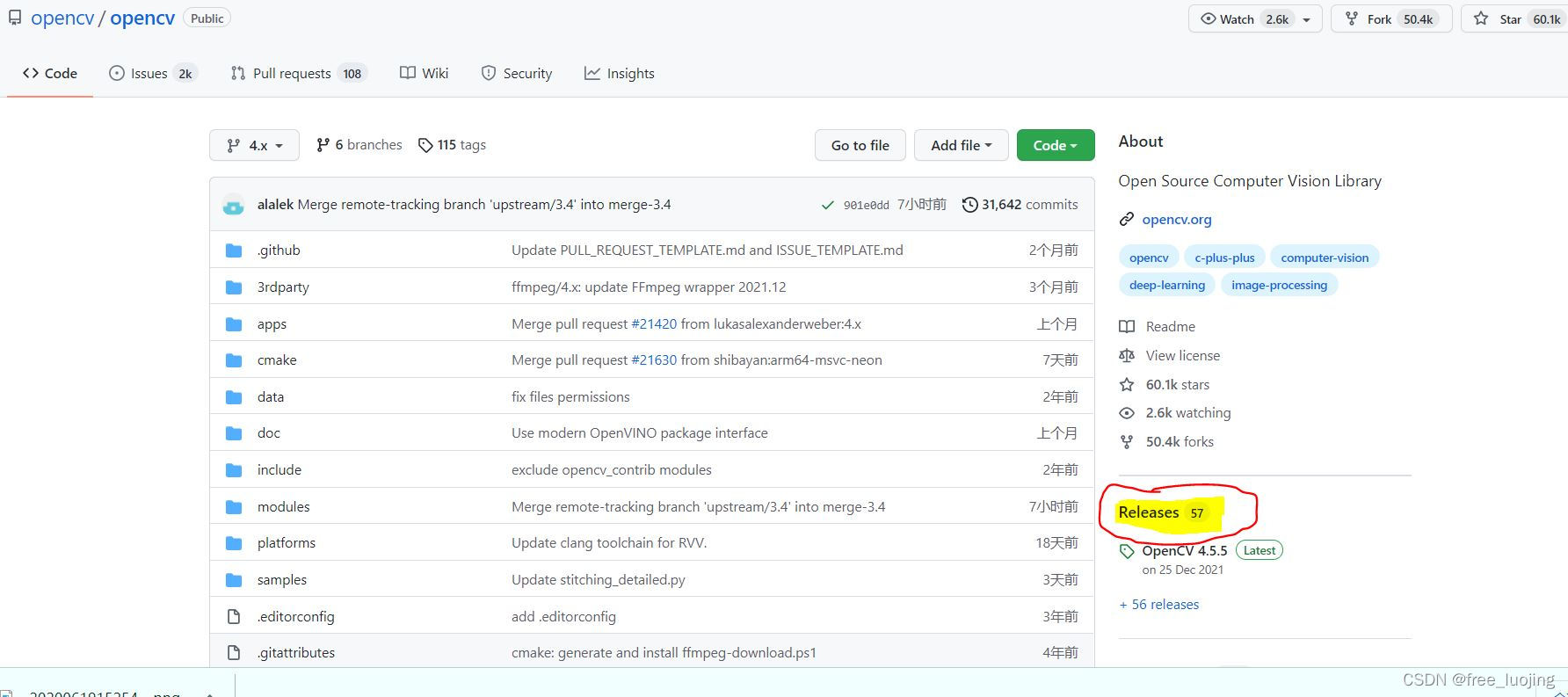Click the apps folder icon
1568x697 pixels.
pos(234,324)
